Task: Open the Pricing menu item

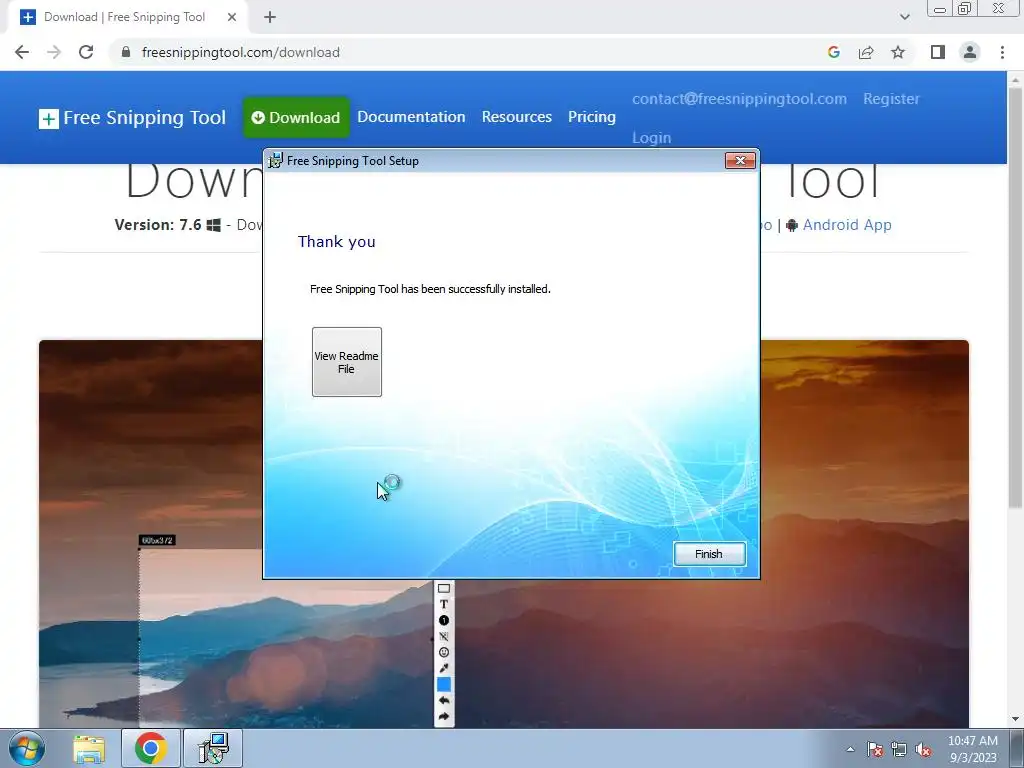Action: (x=592, y=117)
